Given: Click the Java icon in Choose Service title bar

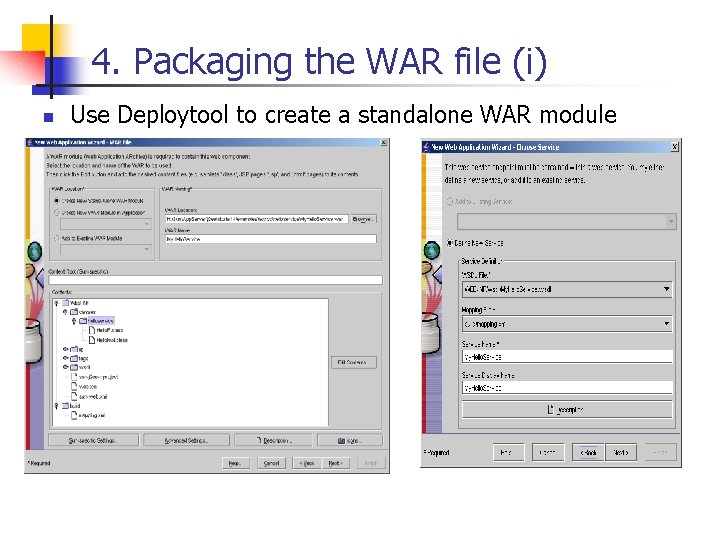Looking at the screenshot, I should (x=426, y=147).
